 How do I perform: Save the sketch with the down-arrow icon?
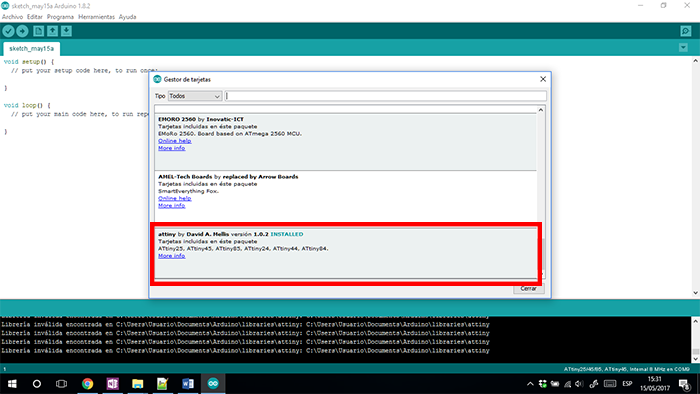(66, 31)
